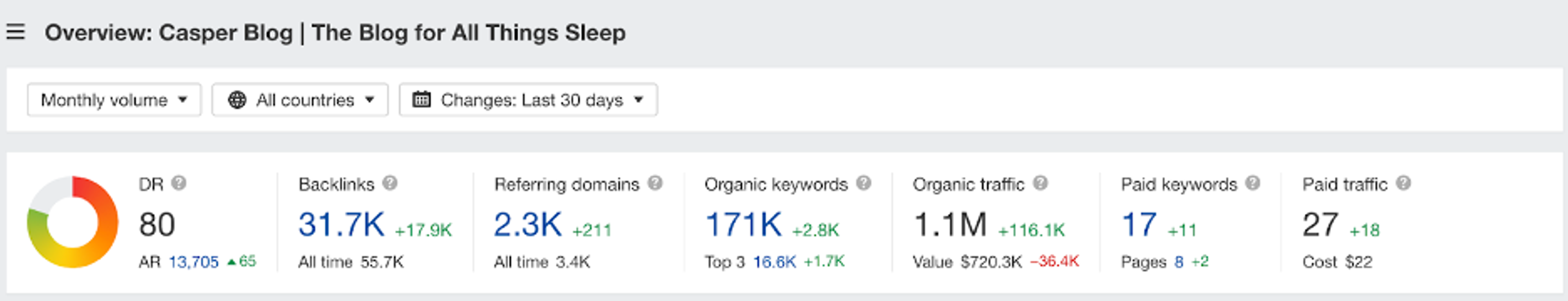Image resolution: width=1568 pixels, height=301 pixels.
Task: Click the paid traffic Cost $22
Action: click(1337, 262)
